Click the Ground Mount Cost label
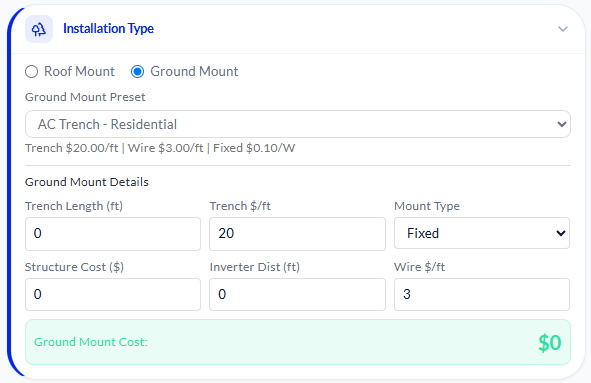The height and width of the screenshot is (383, 591). tap(91, 342)
